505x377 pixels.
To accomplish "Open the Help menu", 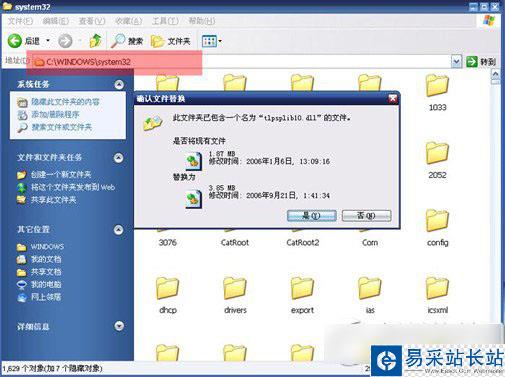I will (202, 21).
